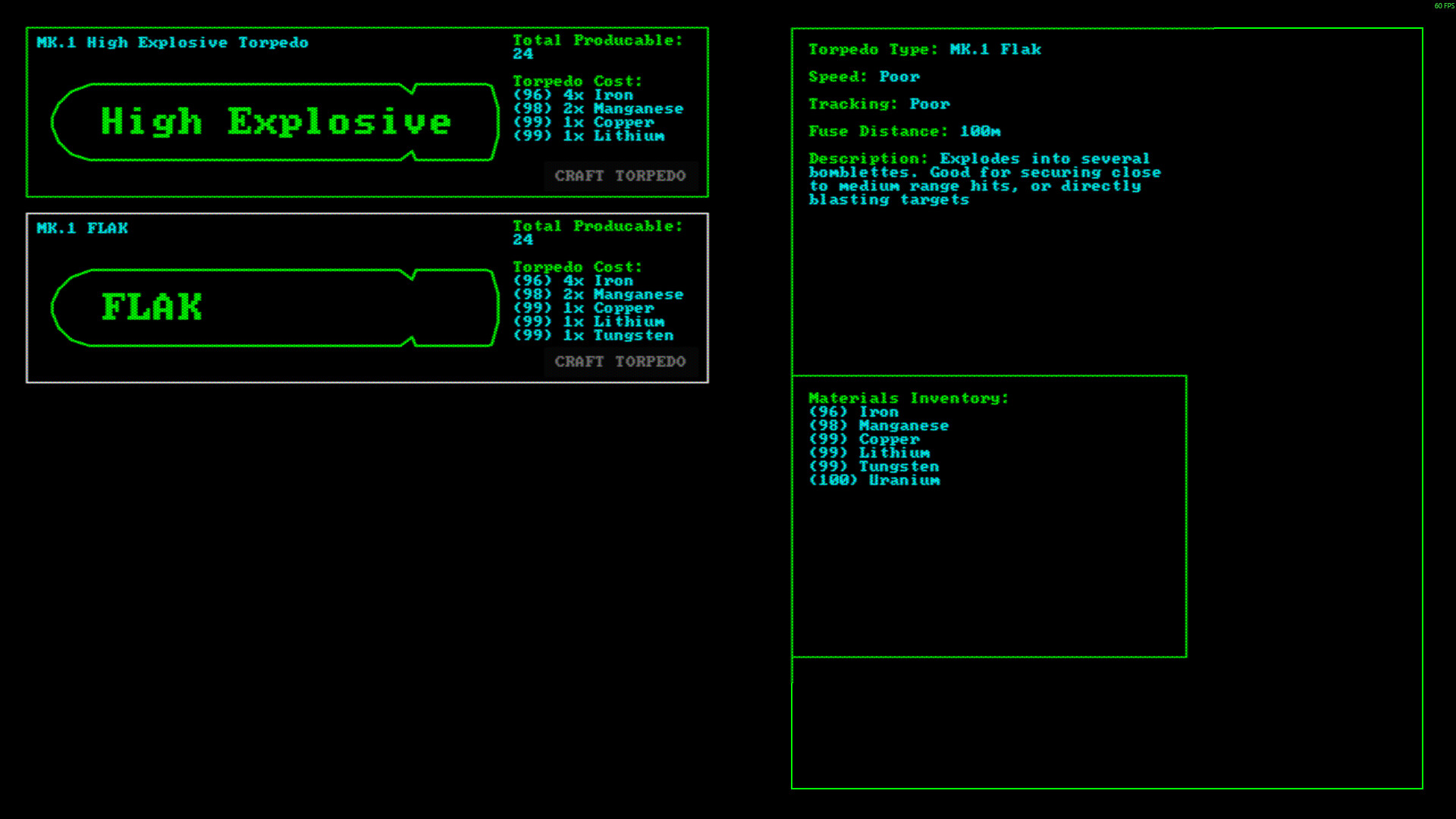Click FLAK Total Producable count

pos(522,240)
